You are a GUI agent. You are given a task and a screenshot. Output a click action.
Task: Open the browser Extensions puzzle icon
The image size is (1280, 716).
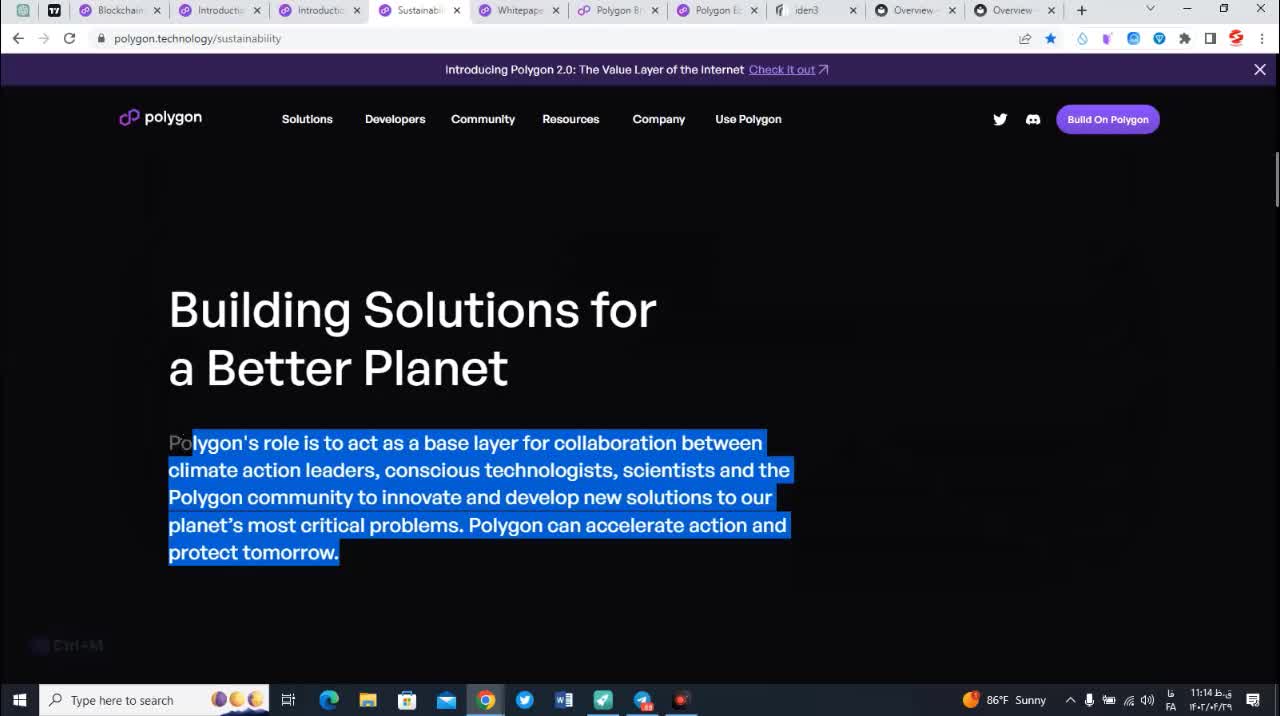[x=1185, y=38]
